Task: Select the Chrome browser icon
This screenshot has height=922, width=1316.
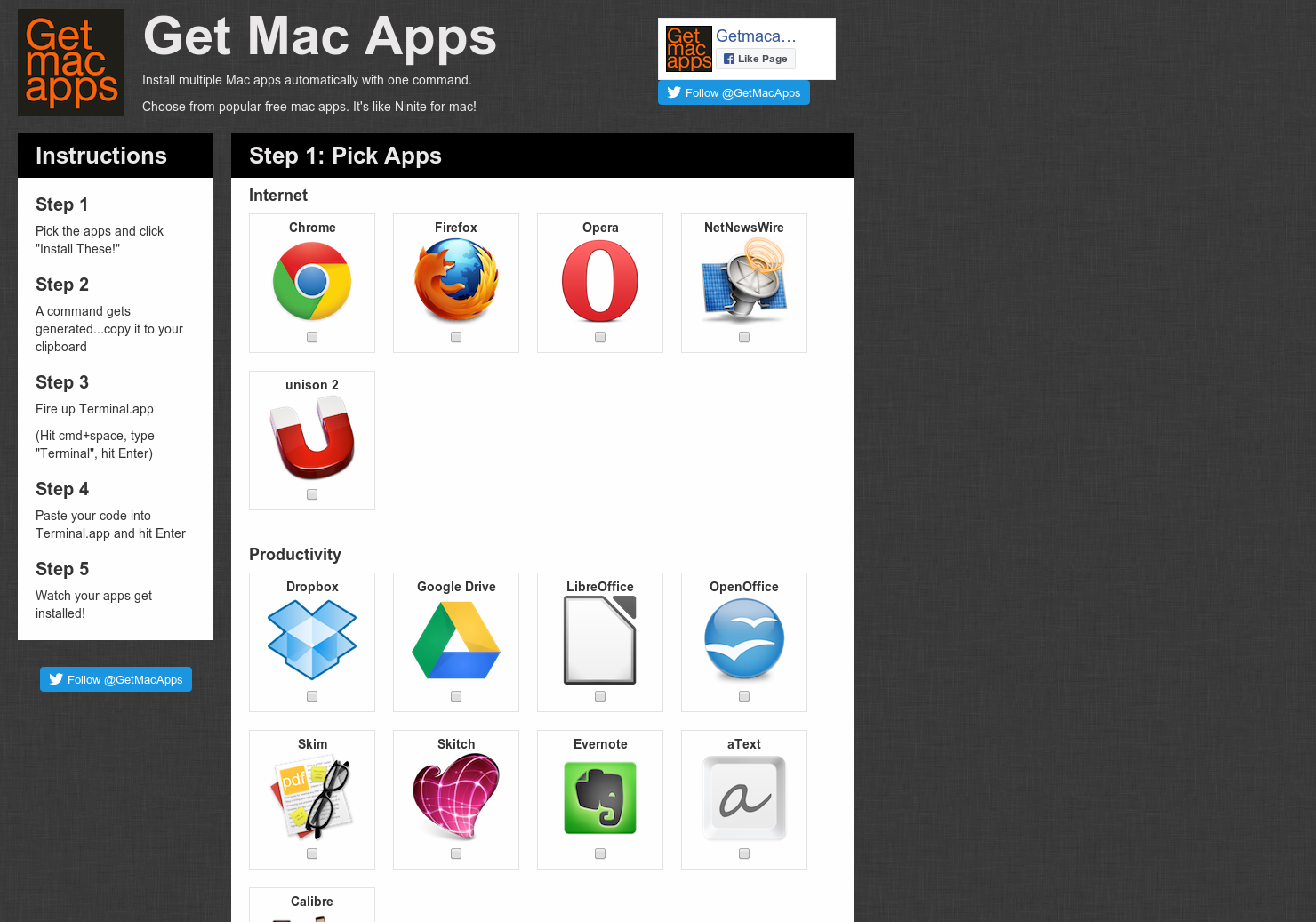Action: coord(311,281)
